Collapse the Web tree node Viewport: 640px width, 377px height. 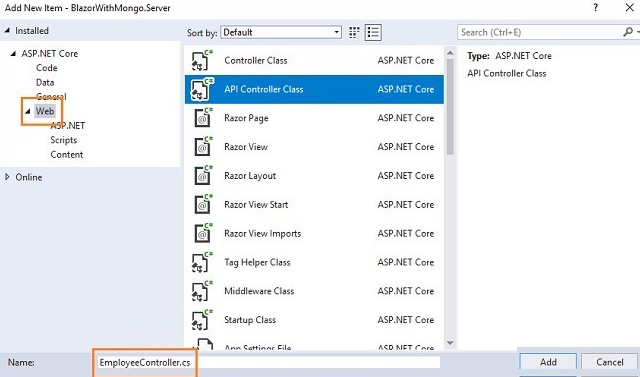click(28, 111)
